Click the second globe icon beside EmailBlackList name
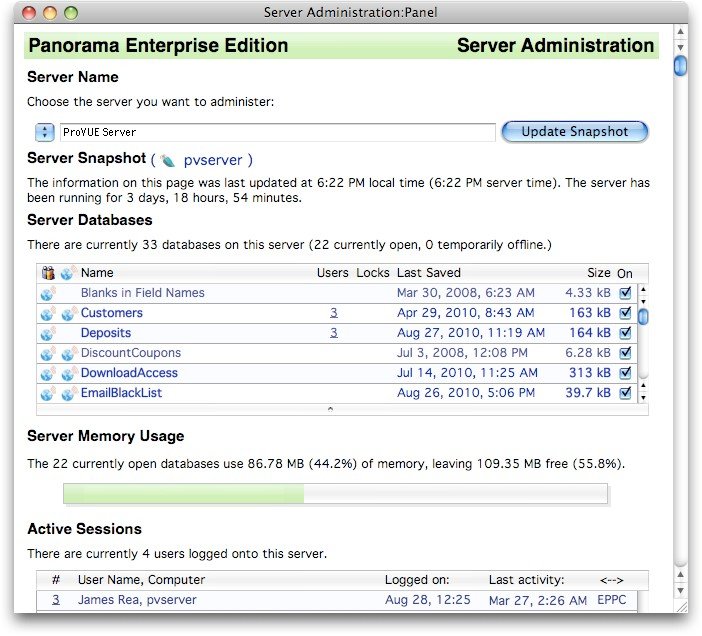Screen dimensions: 702x636 click(68, 393)
